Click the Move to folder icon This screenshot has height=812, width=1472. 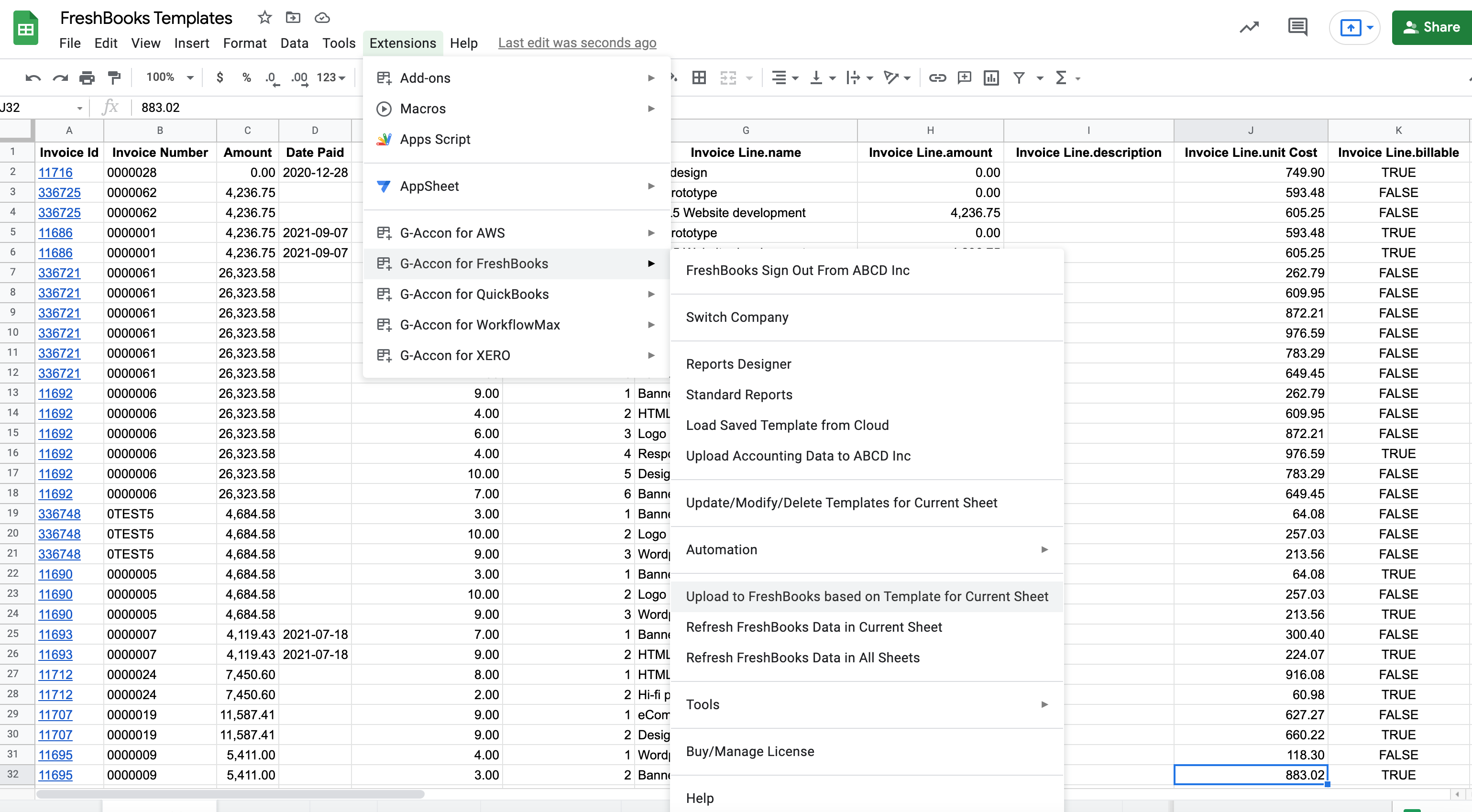click(x=293, y=18)
